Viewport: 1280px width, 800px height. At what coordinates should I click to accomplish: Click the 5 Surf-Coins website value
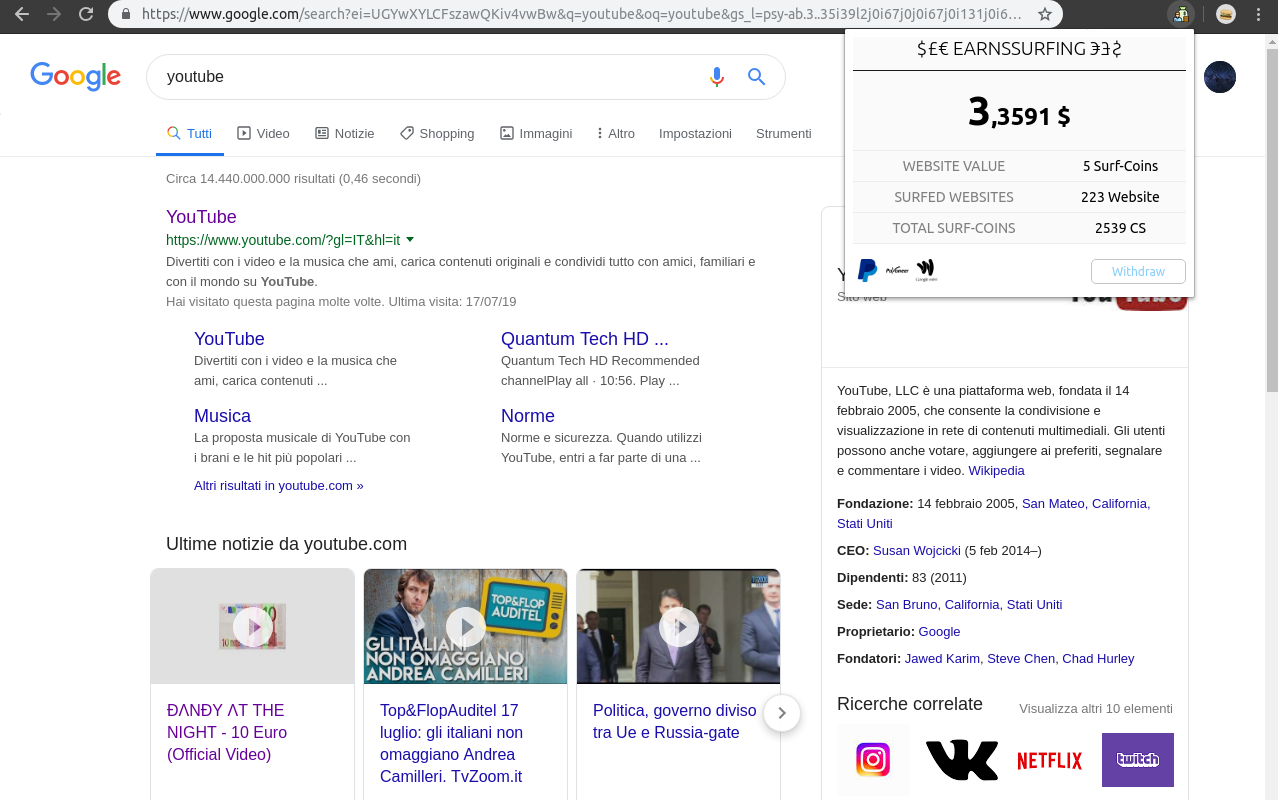[x=1120, y=166]
